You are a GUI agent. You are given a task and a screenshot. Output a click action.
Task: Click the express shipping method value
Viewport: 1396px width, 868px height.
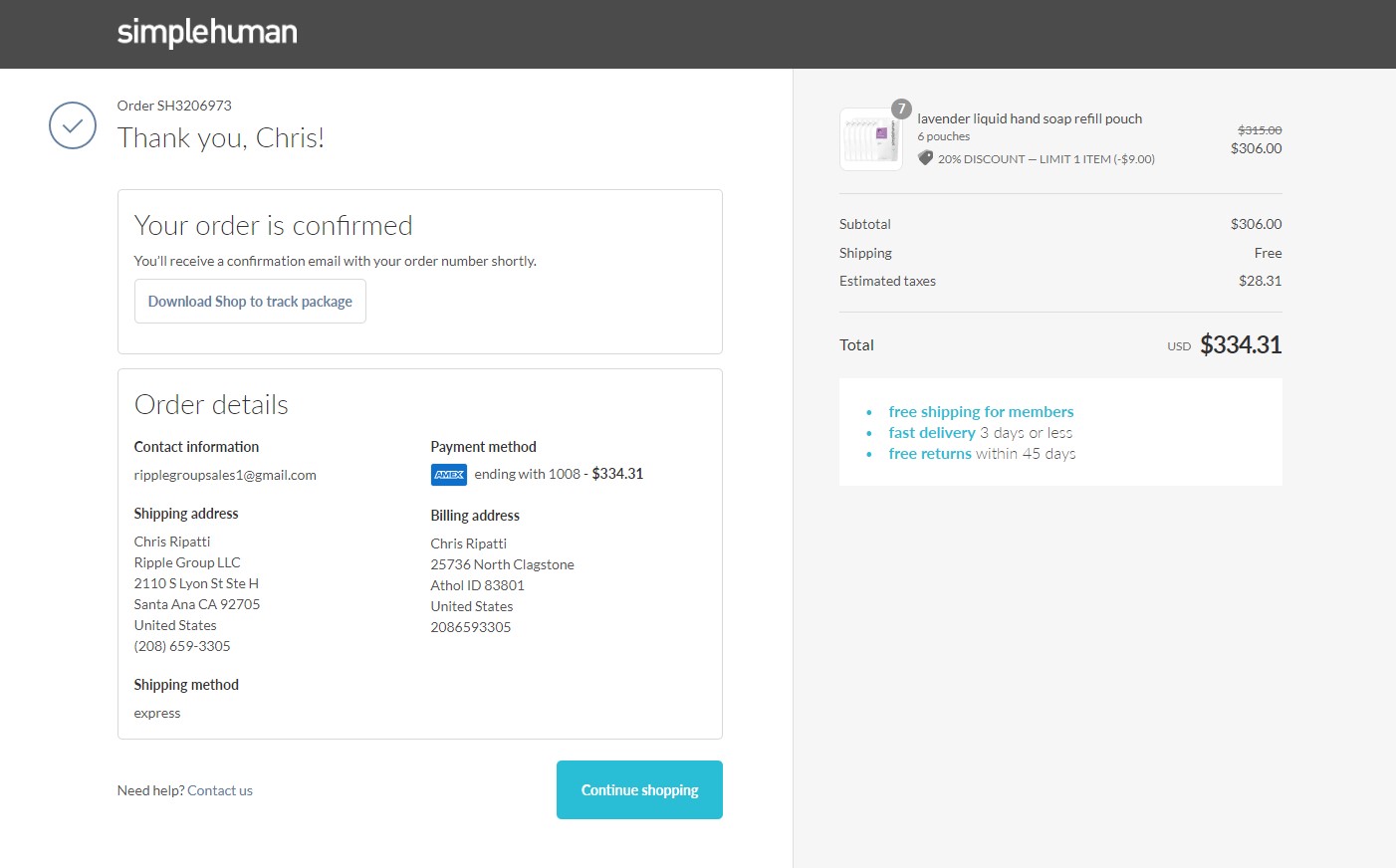[157, 713]
